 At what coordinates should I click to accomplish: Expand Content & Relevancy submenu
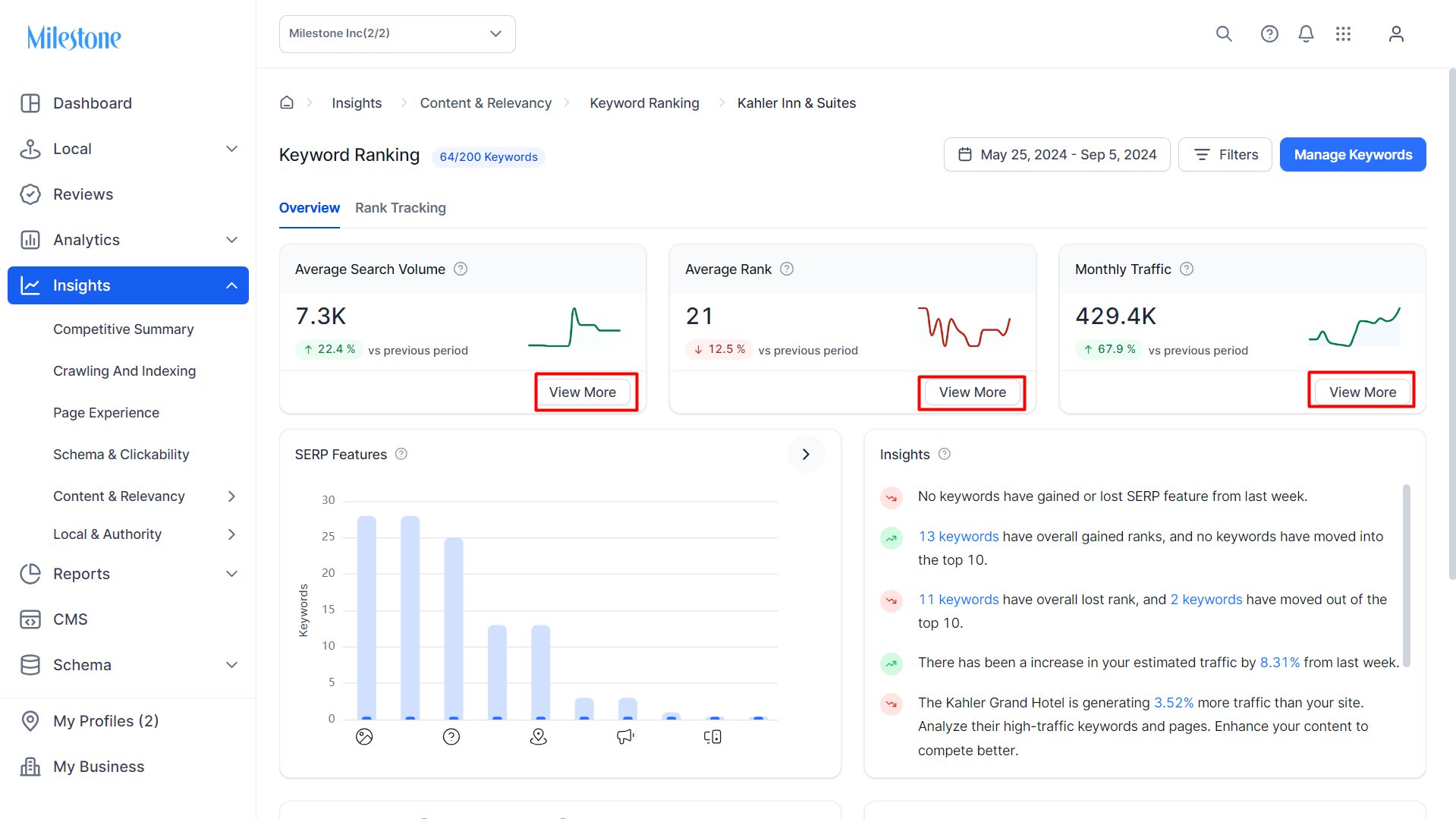click(232, 496)
